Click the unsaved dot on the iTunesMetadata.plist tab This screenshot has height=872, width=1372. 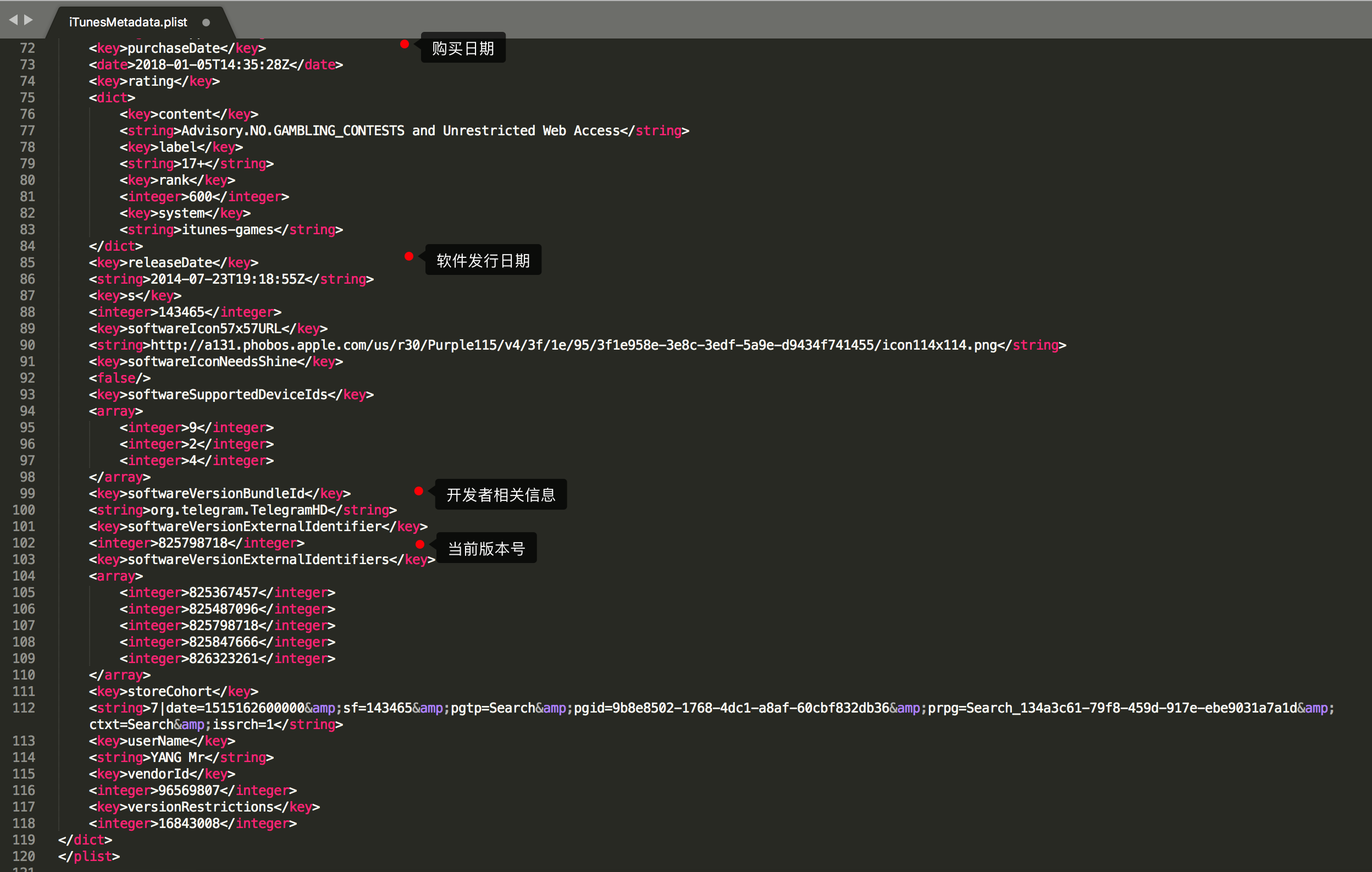(x=206, y=23)
